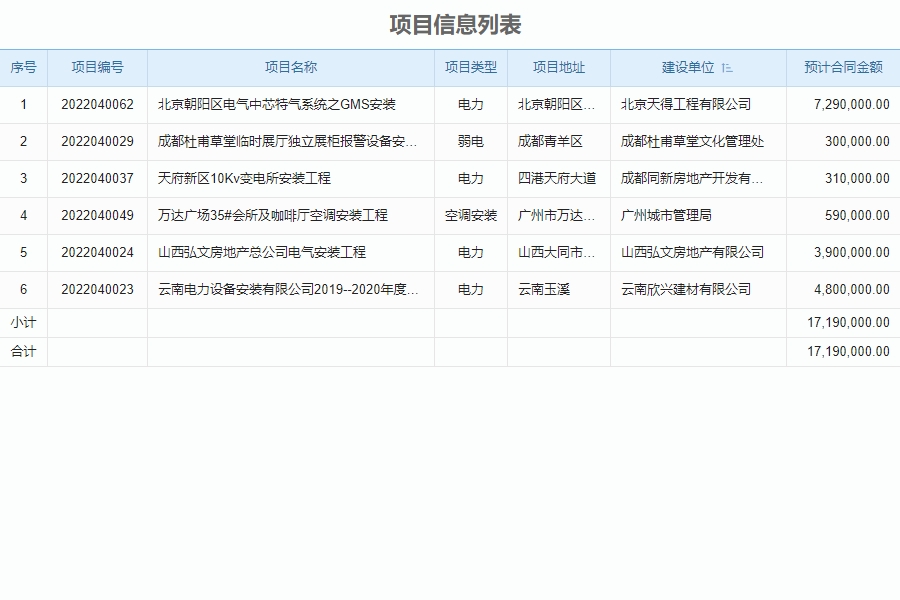Image resolution: width=900 pixels, height=600 pixels.
Task: Select project 万达广场35#会所及咖啡厅空调安装工程
Action: [x=273, y=215]
